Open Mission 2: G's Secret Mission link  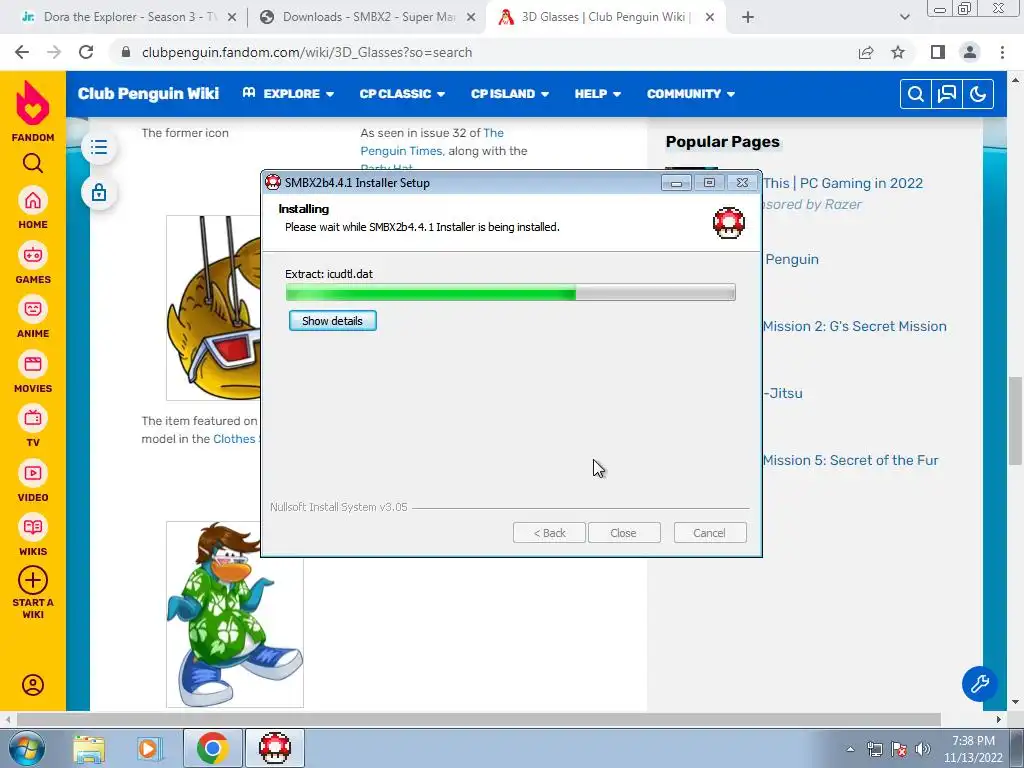pyautogui.click(x=854, y=326)
